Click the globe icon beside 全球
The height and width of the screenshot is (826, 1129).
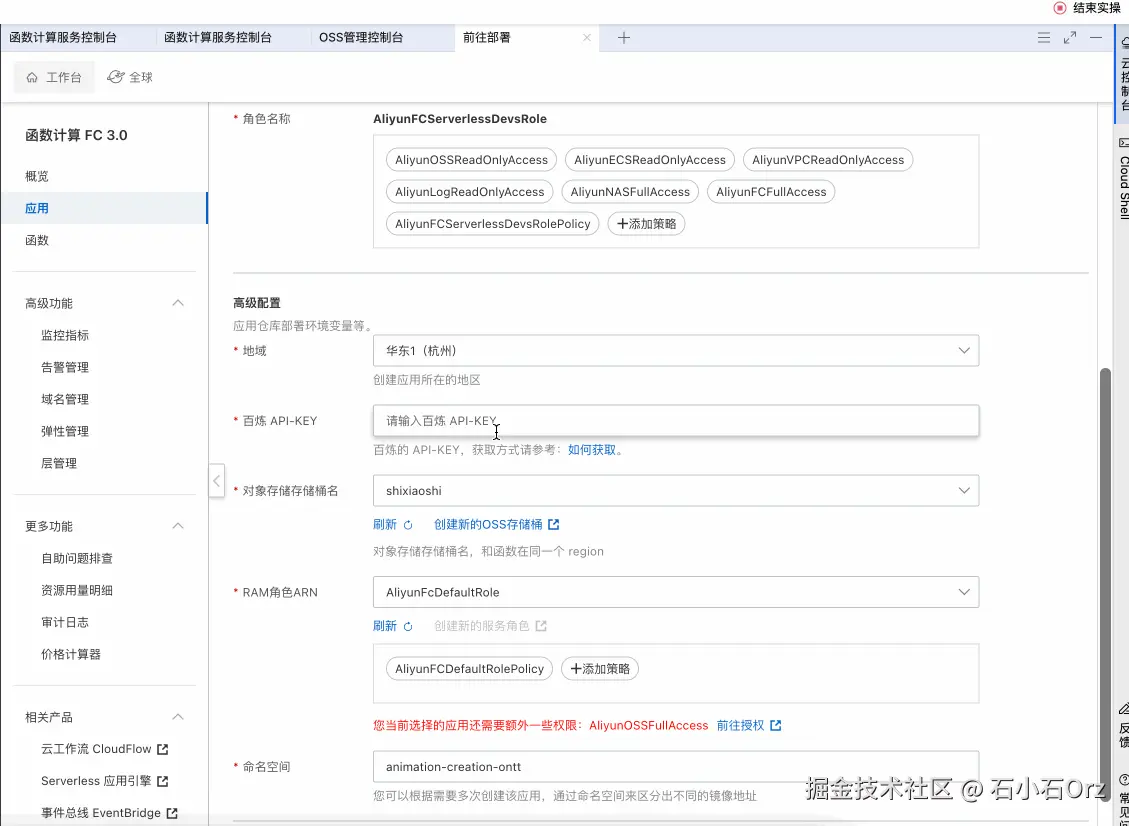click(x=115, y=77)
